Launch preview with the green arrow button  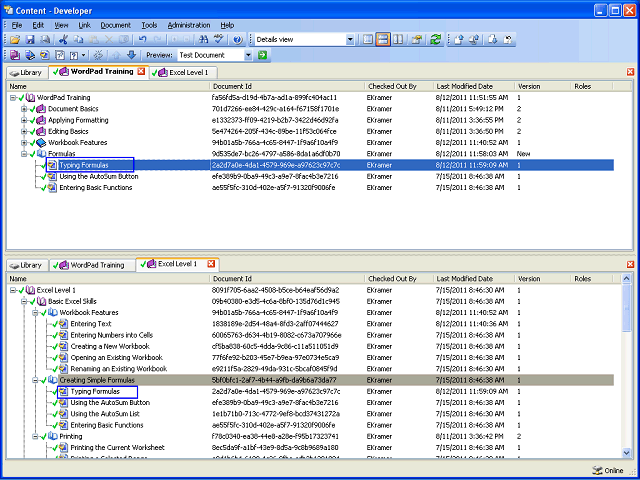coord(262,55)
